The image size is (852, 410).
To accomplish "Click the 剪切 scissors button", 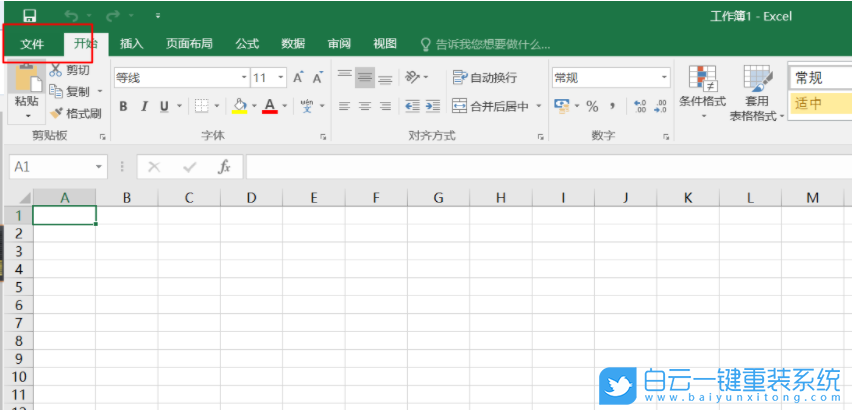I will tap(70, 70).
